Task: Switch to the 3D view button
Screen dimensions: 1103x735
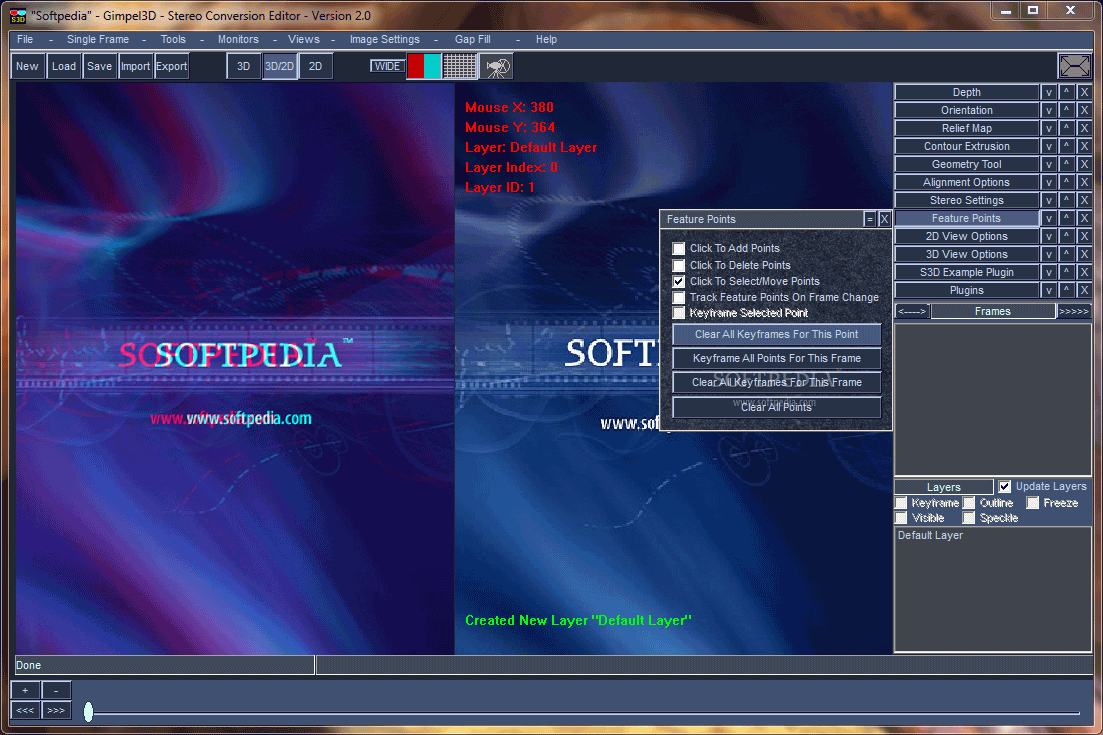Action: (x=243, y=66)
